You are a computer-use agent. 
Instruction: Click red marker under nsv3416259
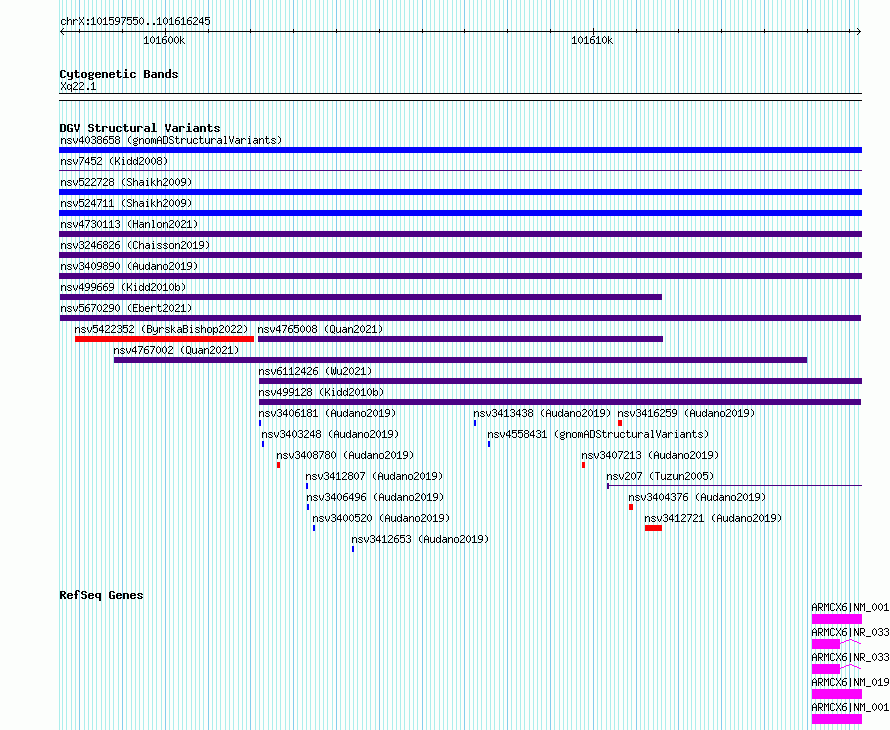(620, 423)
